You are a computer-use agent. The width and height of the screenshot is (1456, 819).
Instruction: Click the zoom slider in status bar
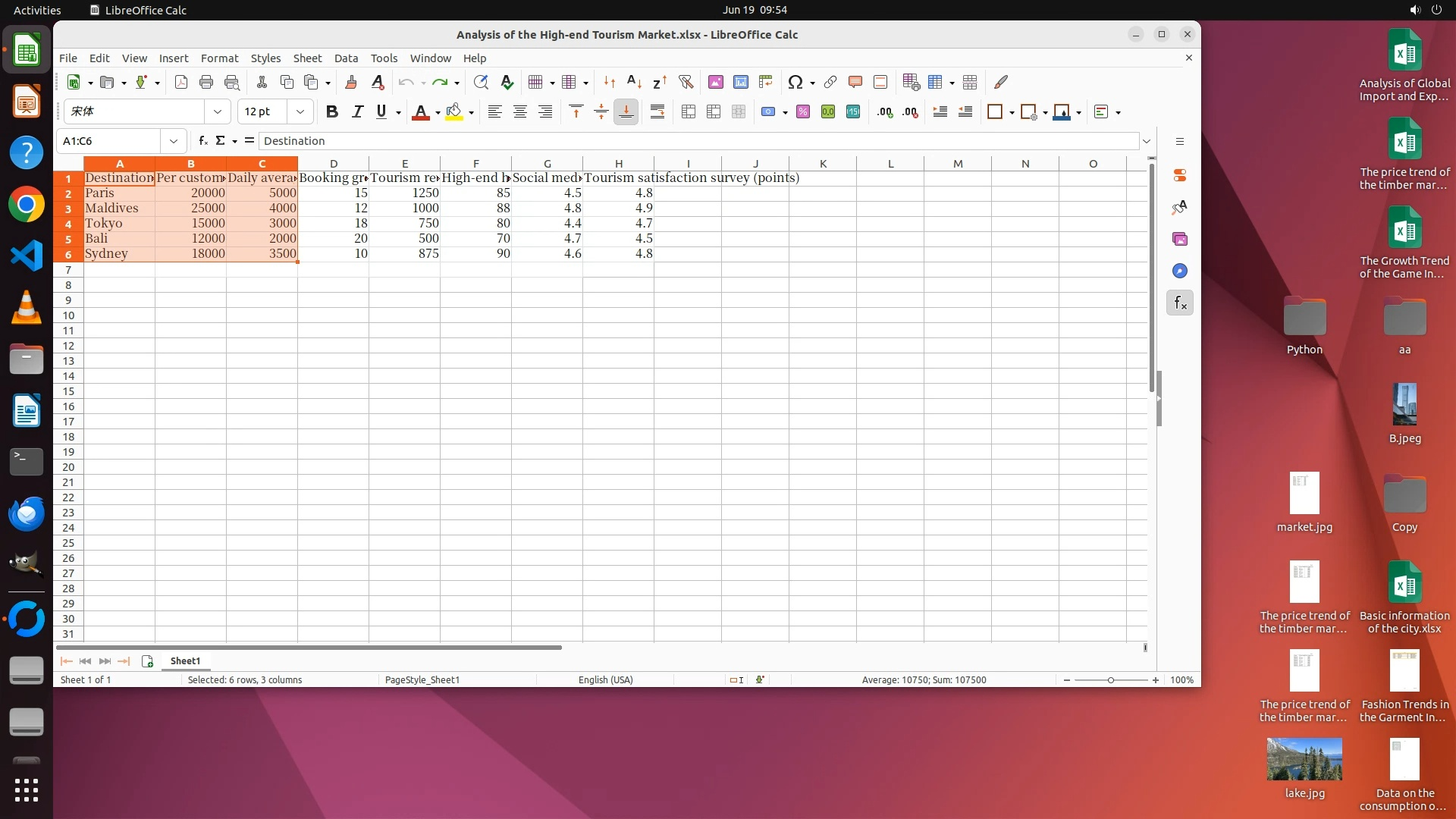click(1110, 680)
